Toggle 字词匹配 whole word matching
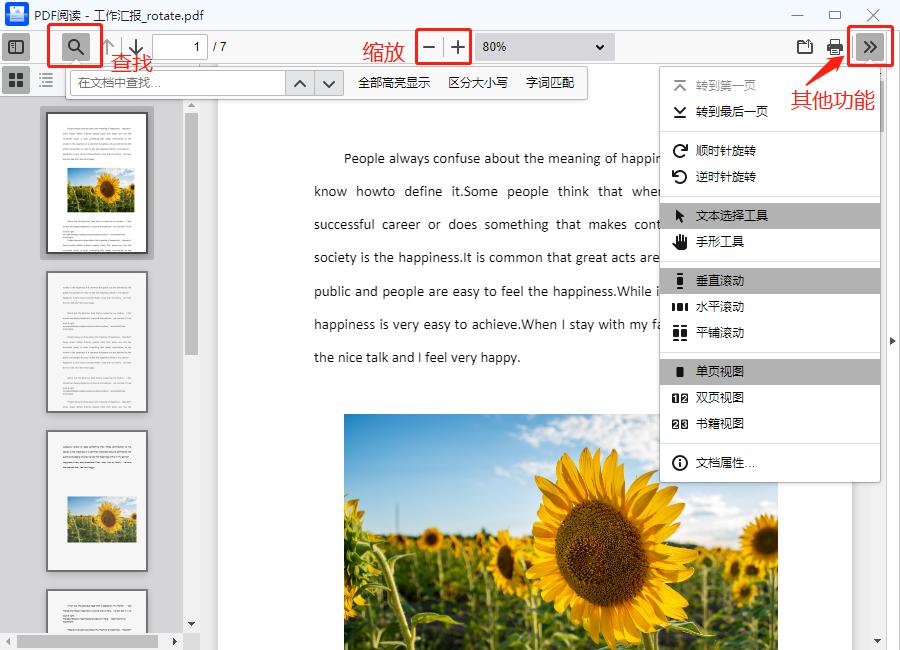The width and height of the screenshot is (900, 650). pos(552,82)
